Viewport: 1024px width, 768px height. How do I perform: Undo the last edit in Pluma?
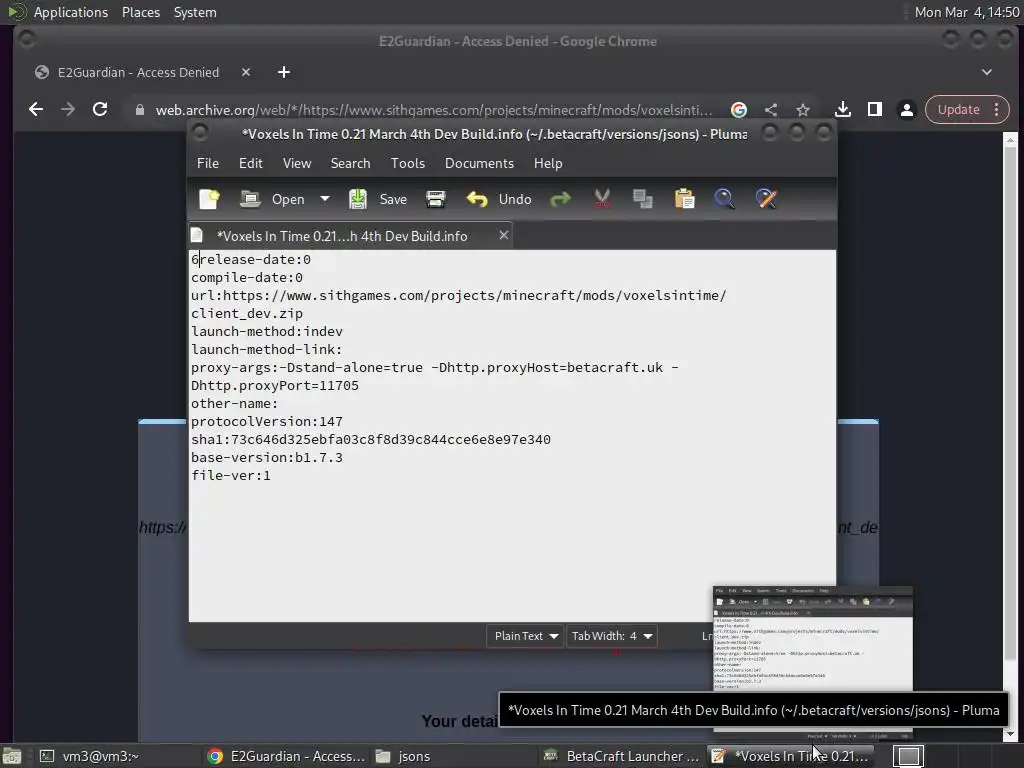click(499, 199)
